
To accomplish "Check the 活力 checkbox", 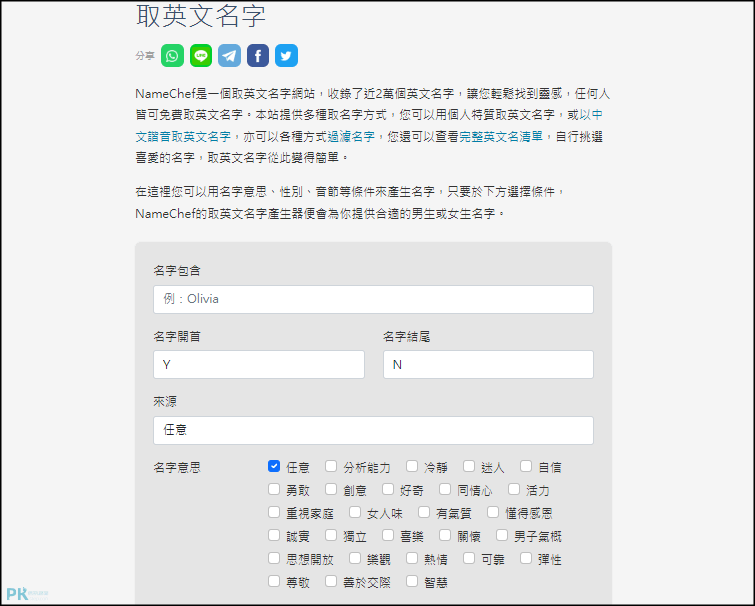I will (x=514, y=489).
